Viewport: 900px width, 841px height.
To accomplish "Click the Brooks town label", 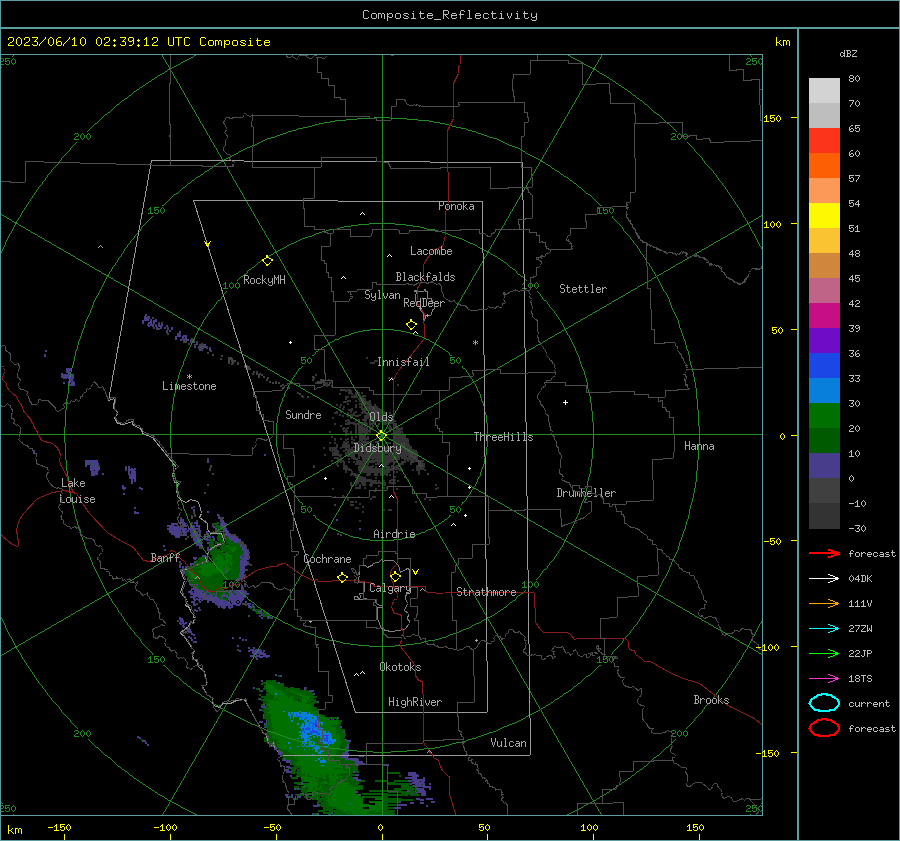I will pyautogui.click(x=711, y=700).
